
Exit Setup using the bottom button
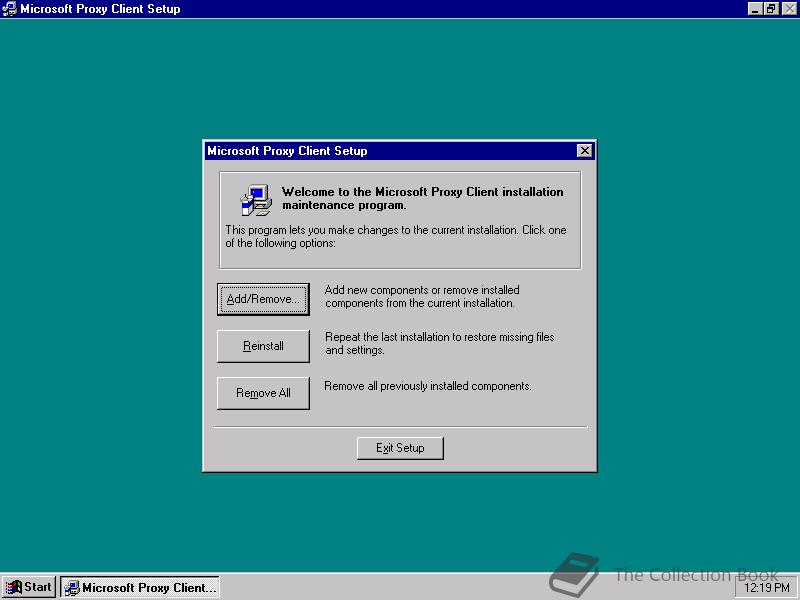(400, 448)
